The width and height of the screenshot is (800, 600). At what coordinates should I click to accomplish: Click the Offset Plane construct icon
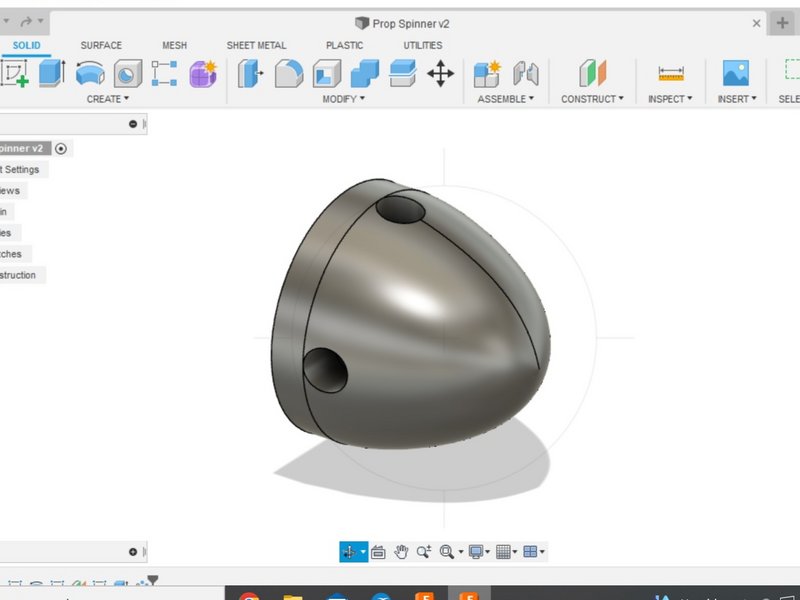point(592,73)
